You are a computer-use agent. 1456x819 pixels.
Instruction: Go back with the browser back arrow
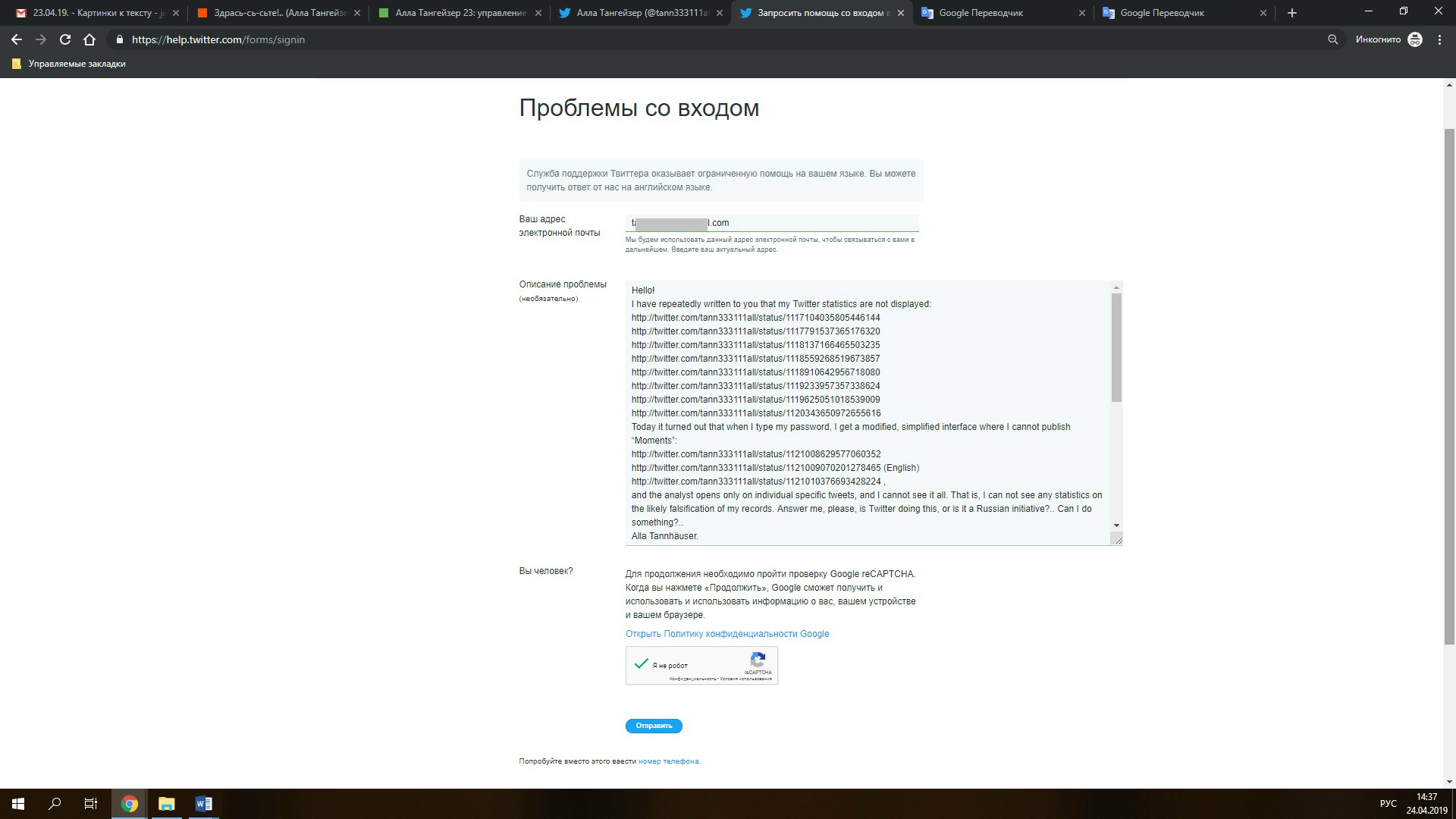pyautogui.click(x=17, y=39)
